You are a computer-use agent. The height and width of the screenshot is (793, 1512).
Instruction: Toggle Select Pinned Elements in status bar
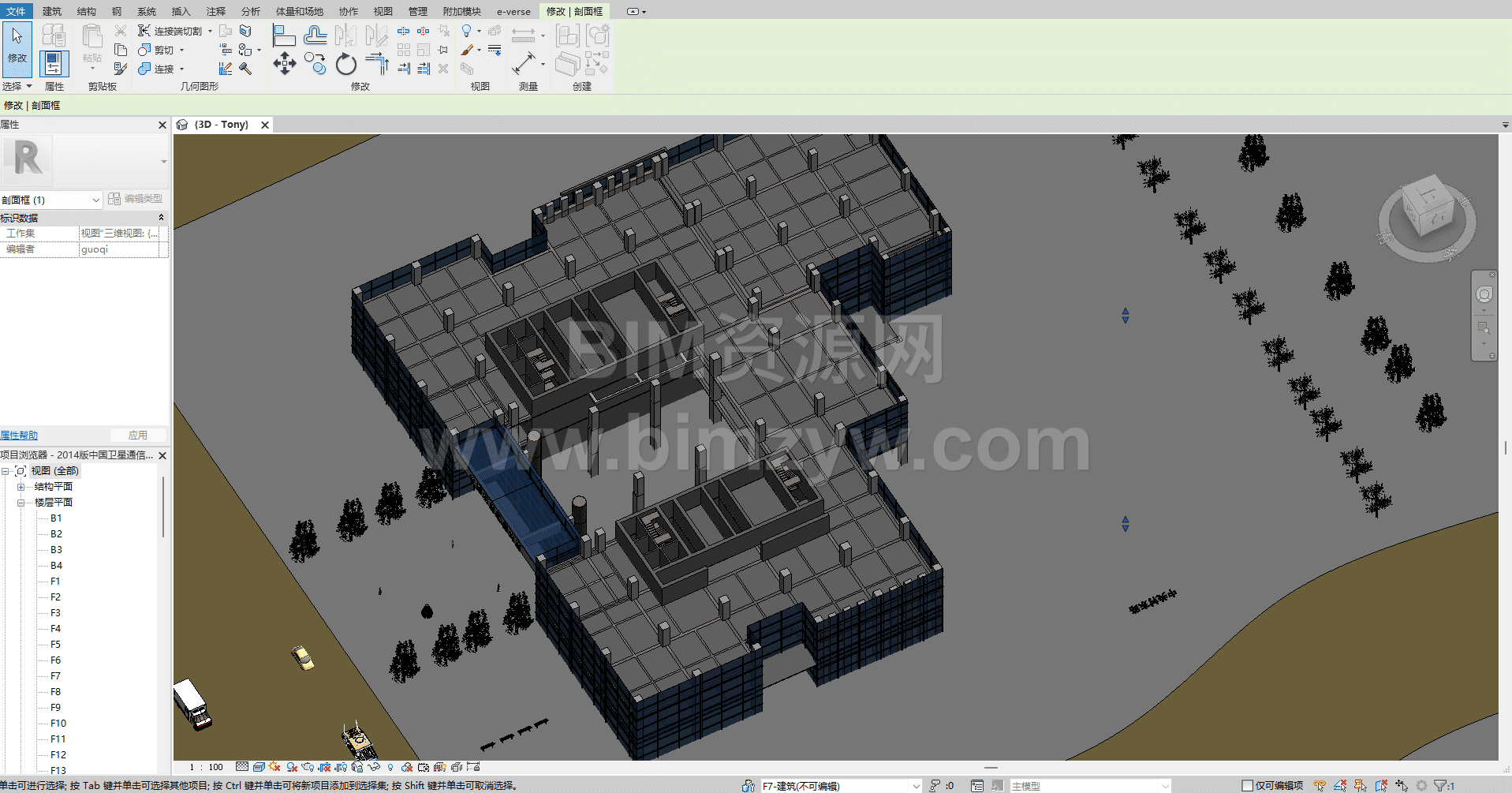pos(1361,786)
